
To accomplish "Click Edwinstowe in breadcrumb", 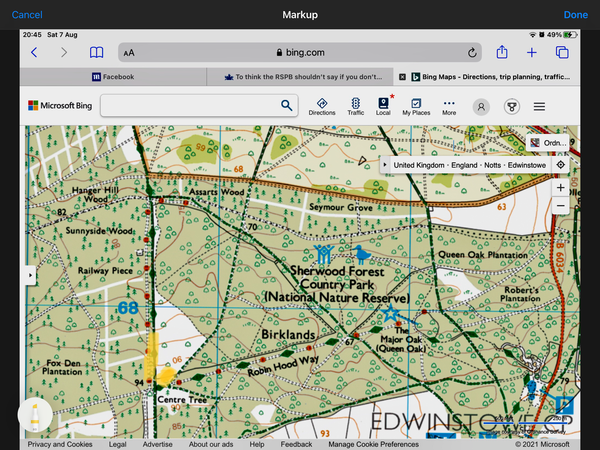I will click(x=527, y=165).
